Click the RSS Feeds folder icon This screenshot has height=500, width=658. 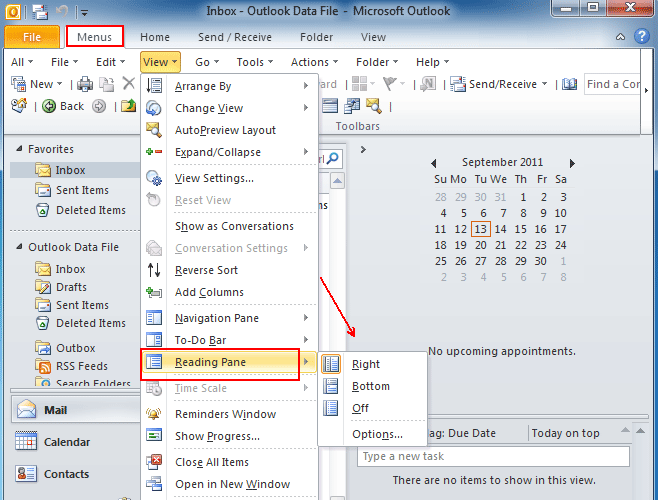click(x=43, y=367)
